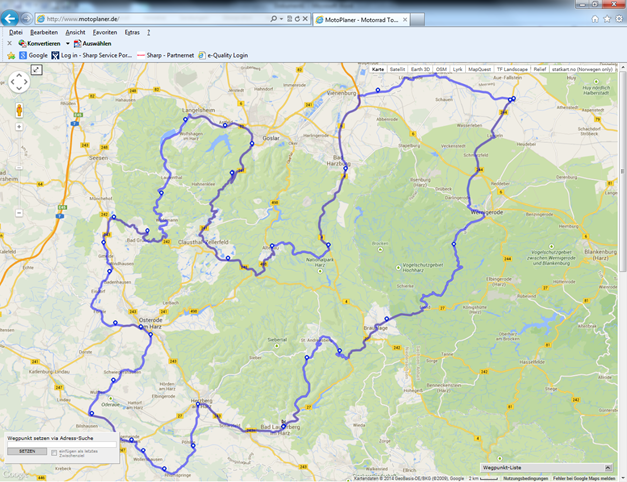Image resolution: width=627 pixels, height=482 pixels.
Task: Open browser Tools gear icon
Action: pos(619,19)
